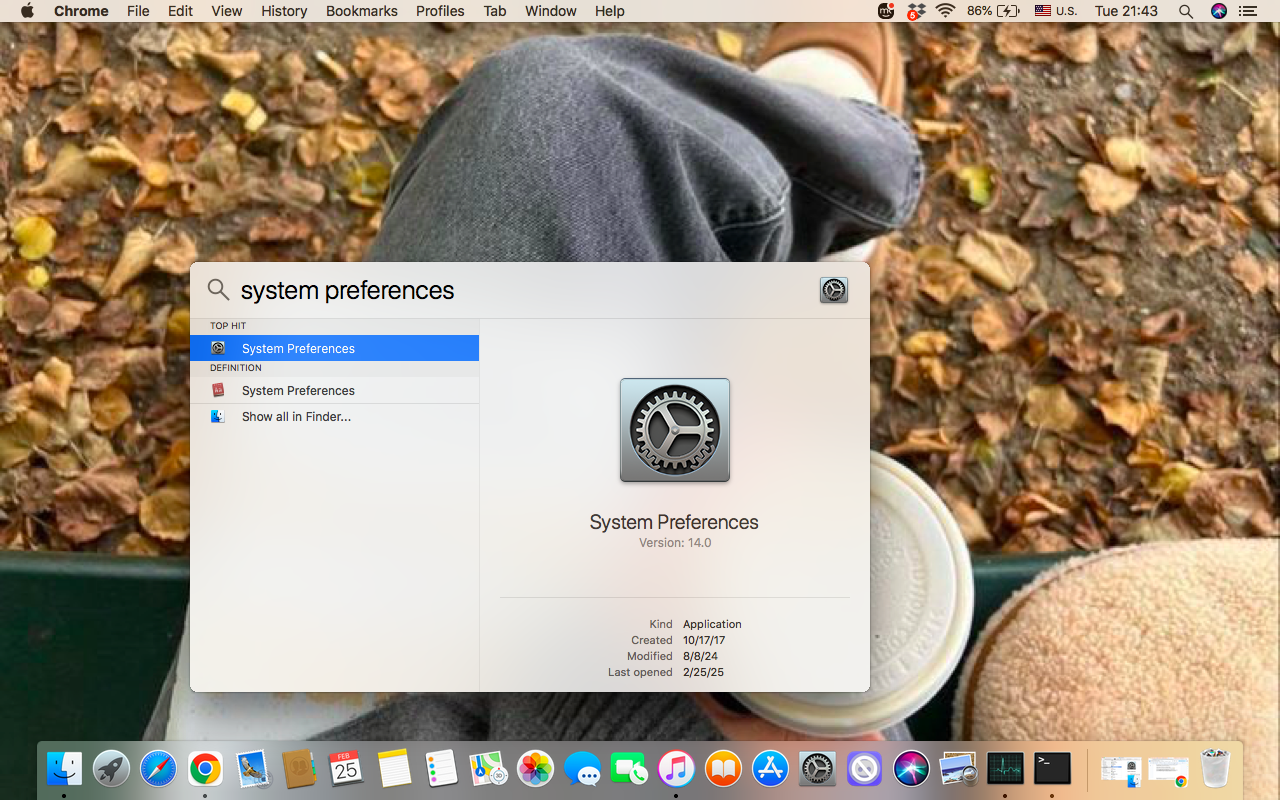
Task: Select the Siri icon in the Dock
Action: (x=911, y=769)
